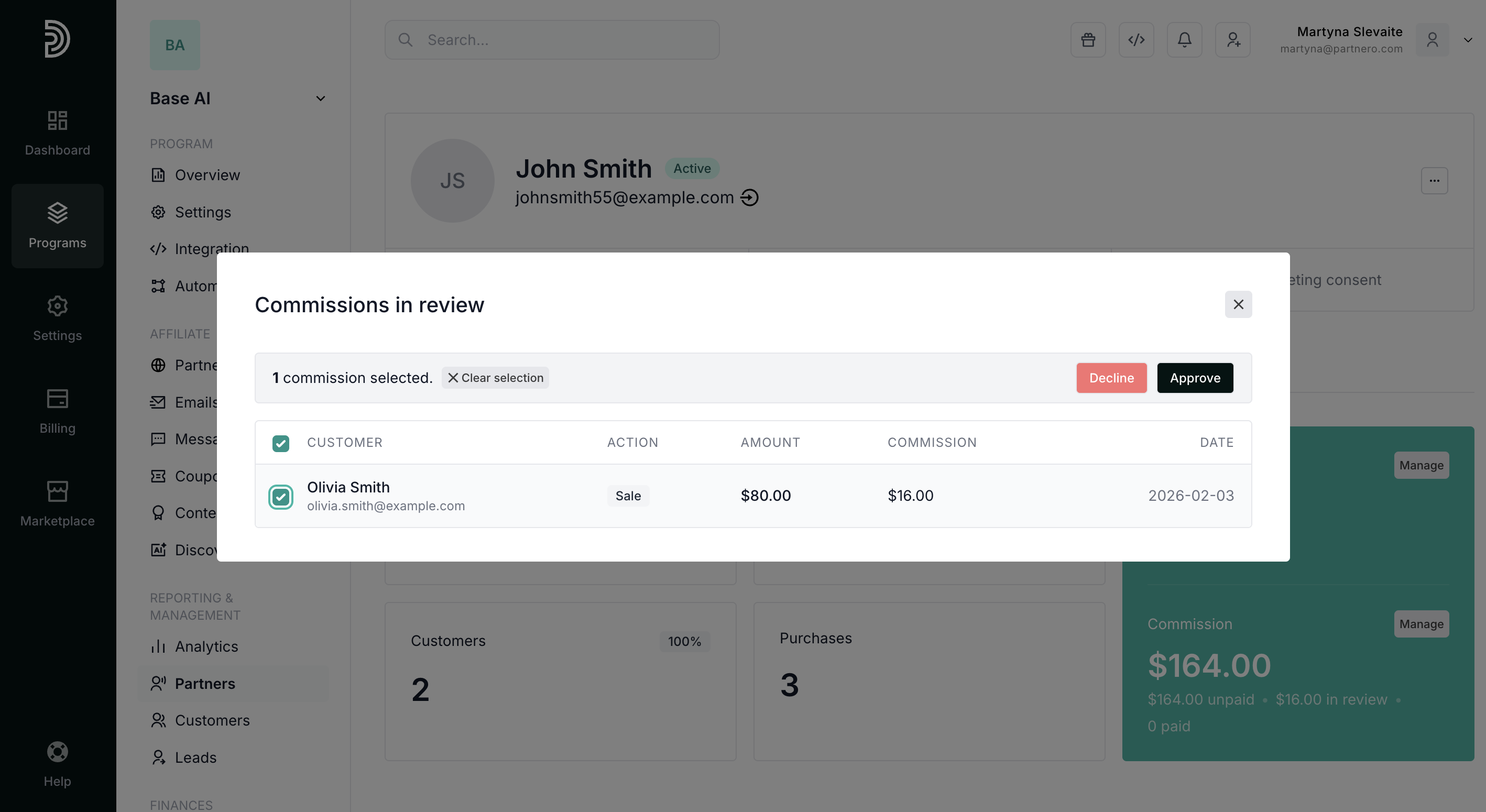Approve the selected commission
Screen dimensions: 1486x812
tap(1195, 378)
